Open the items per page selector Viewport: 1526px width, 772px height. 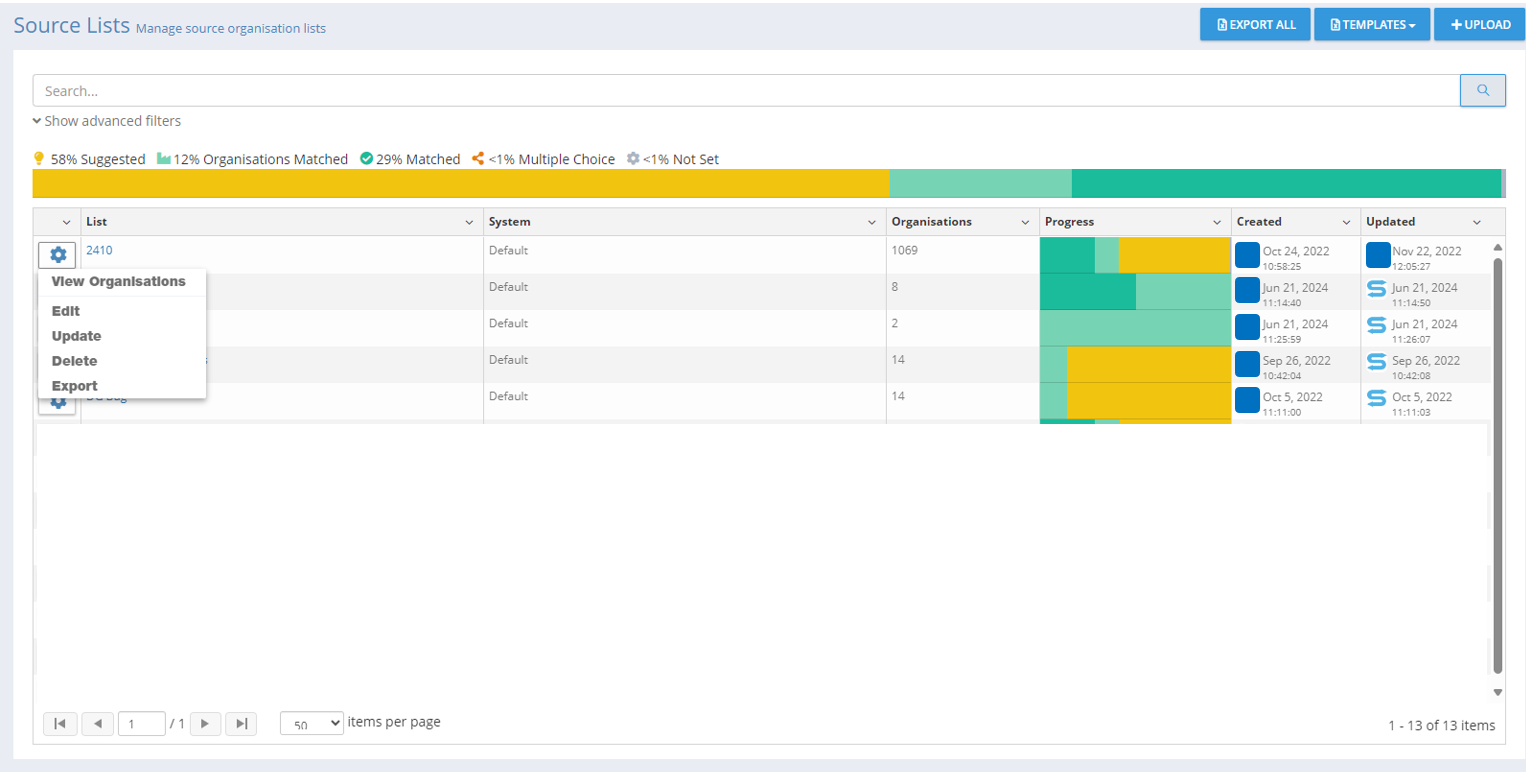pos(312,723)
